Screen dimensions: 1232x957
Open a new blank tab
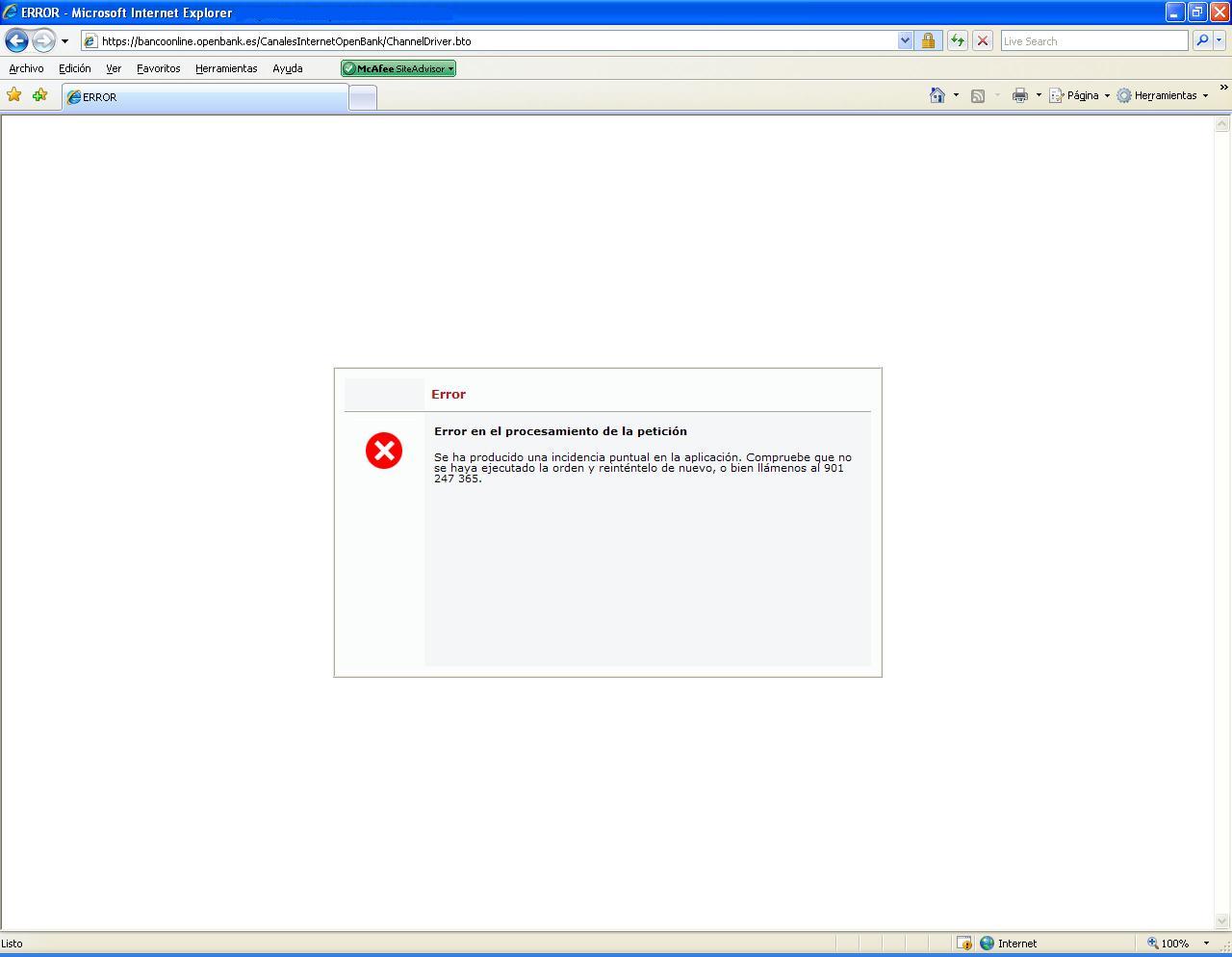362,97
